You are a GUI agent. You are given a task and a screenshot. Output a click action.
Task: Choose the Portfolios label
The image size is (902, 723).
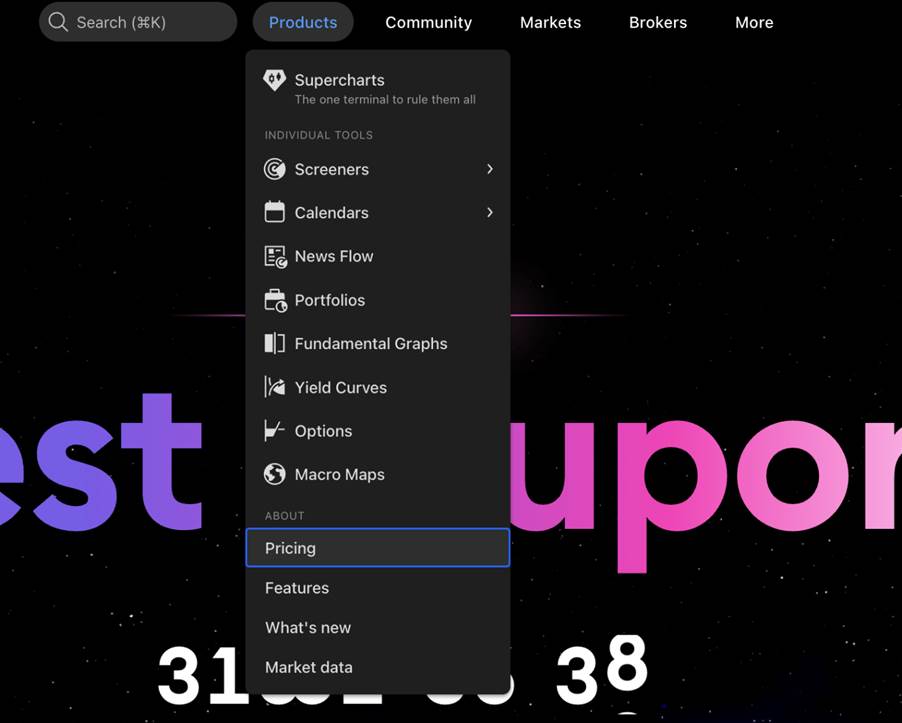[x=330, y=300]
